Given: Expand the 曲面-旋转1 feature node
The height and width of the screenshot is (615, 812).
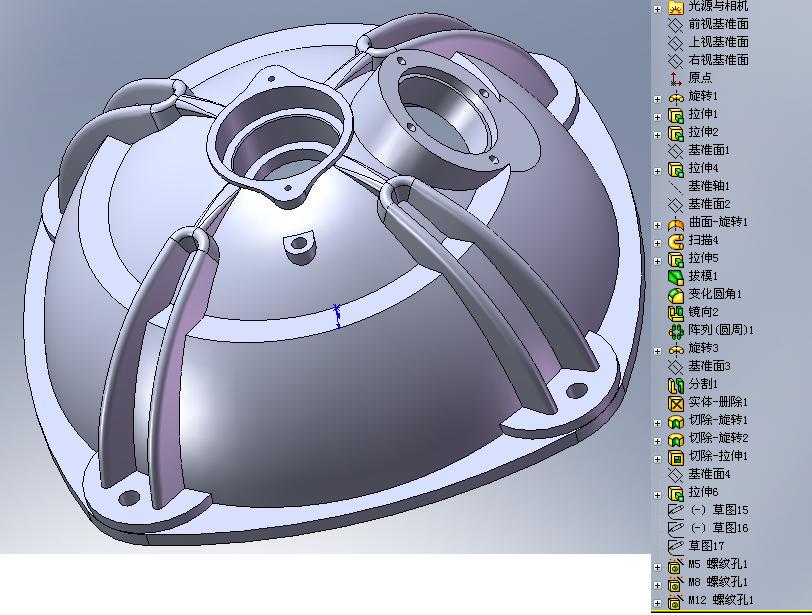Looking at the screenshot, I should pos(658,225).
